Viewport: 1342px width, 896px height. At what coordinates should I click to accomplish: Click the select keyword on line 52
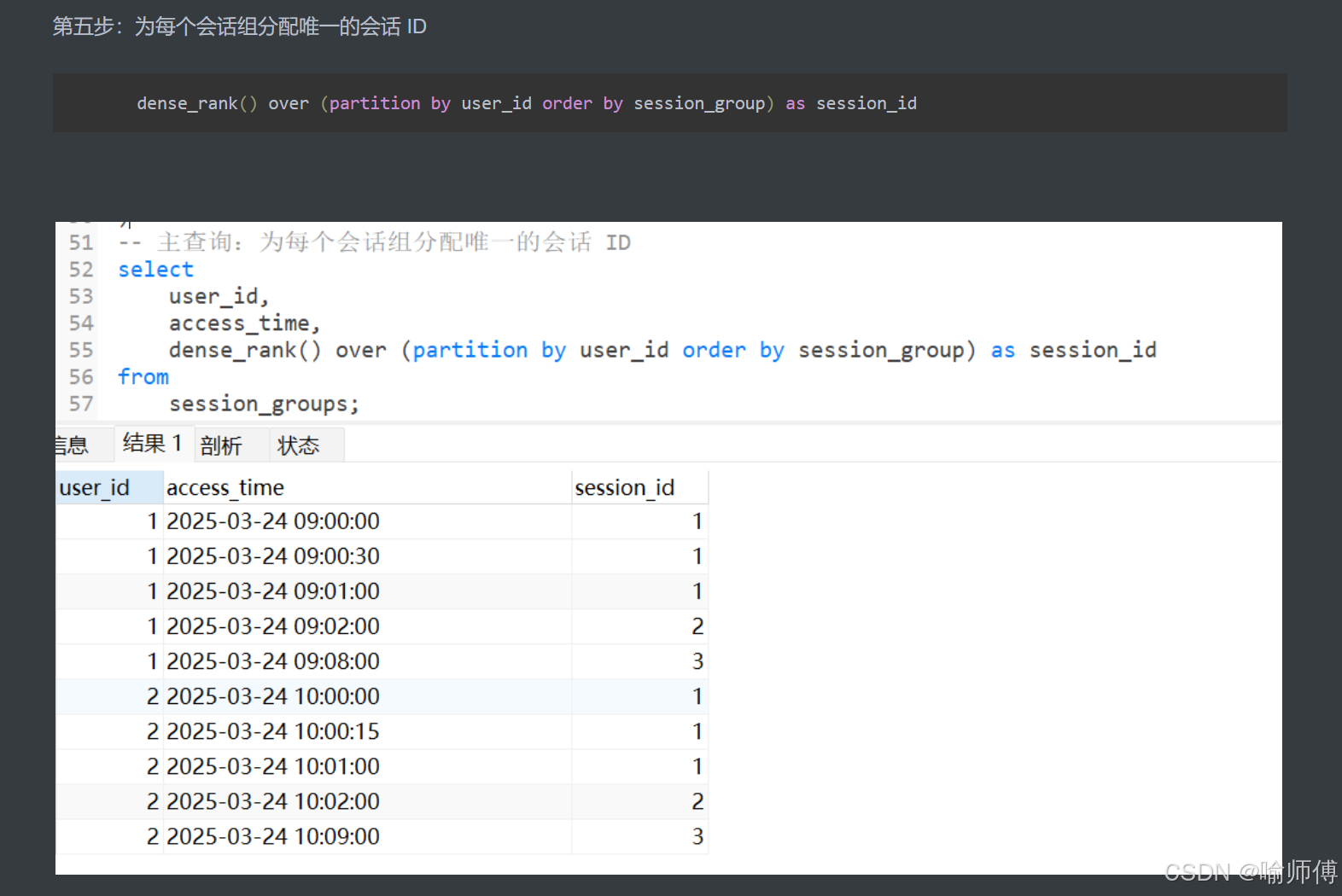pyautogui.click(x=155, y=270)
